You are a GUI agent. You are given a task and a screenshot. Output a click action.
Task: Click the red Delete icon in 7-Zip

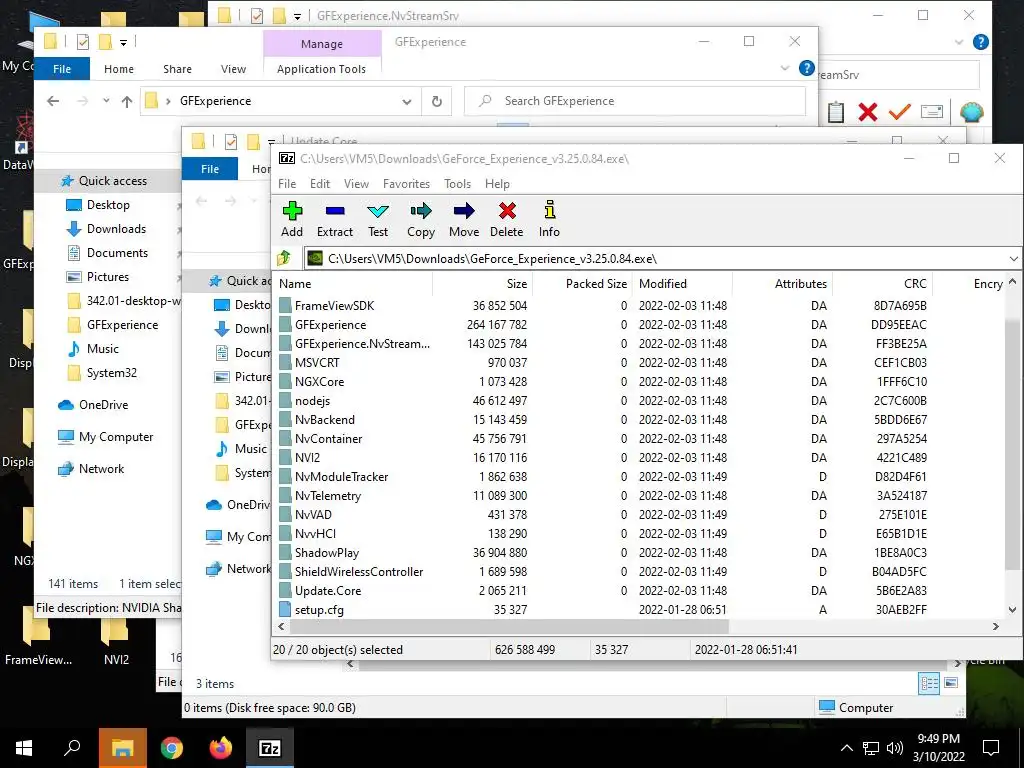click(507, 219)
